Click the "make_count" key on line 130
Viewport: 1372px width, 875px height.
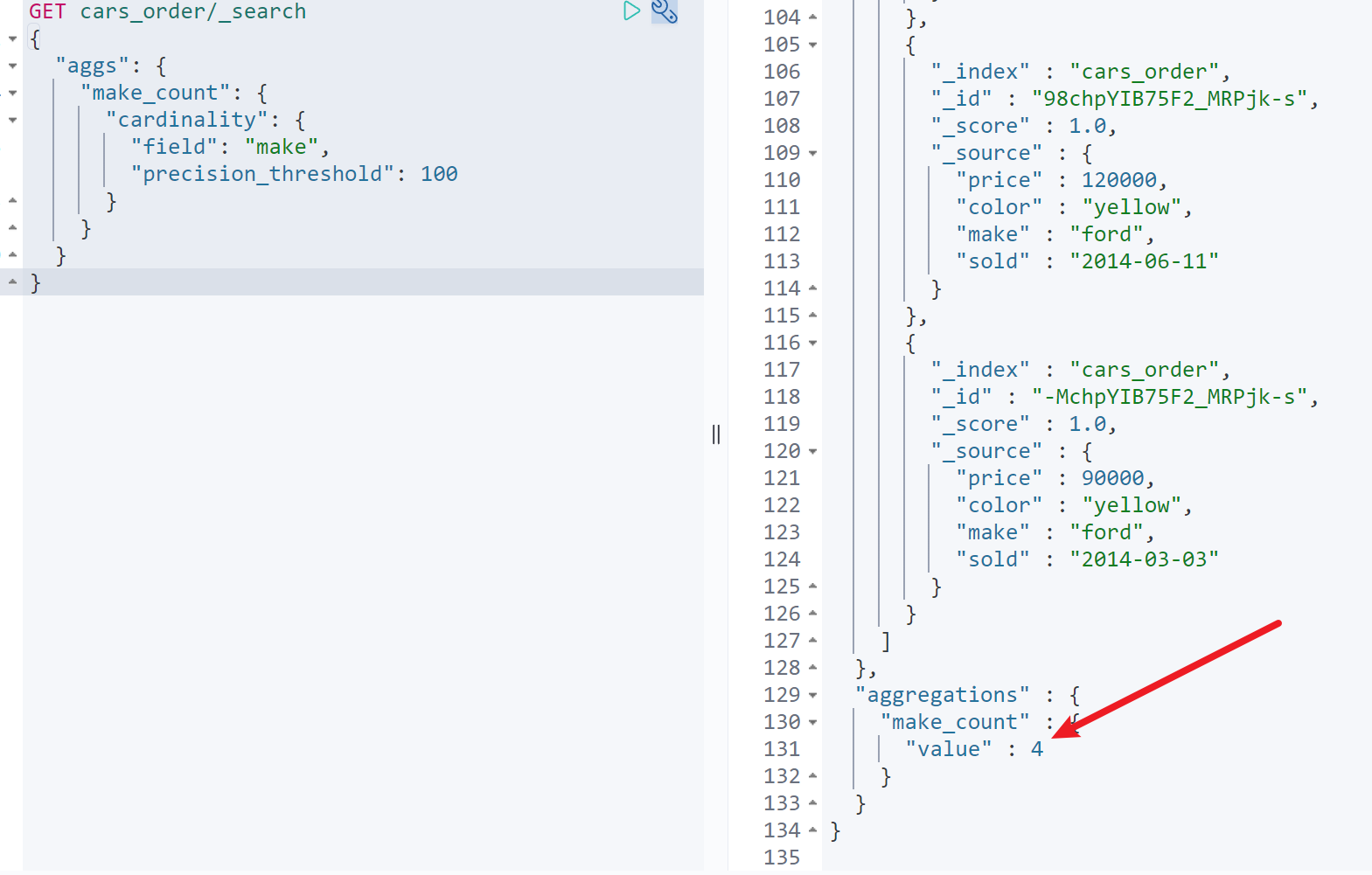[x=955, y=722]
